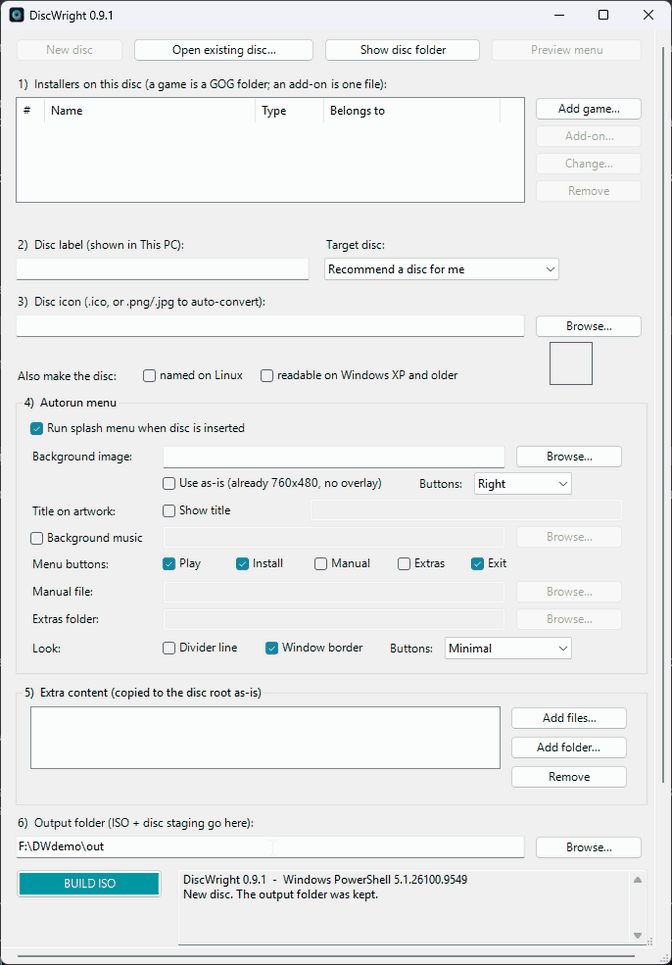This screenshot has width=672, height=965.
Task: Minimize the DiscWright window
Action: [x=559, y=15]
